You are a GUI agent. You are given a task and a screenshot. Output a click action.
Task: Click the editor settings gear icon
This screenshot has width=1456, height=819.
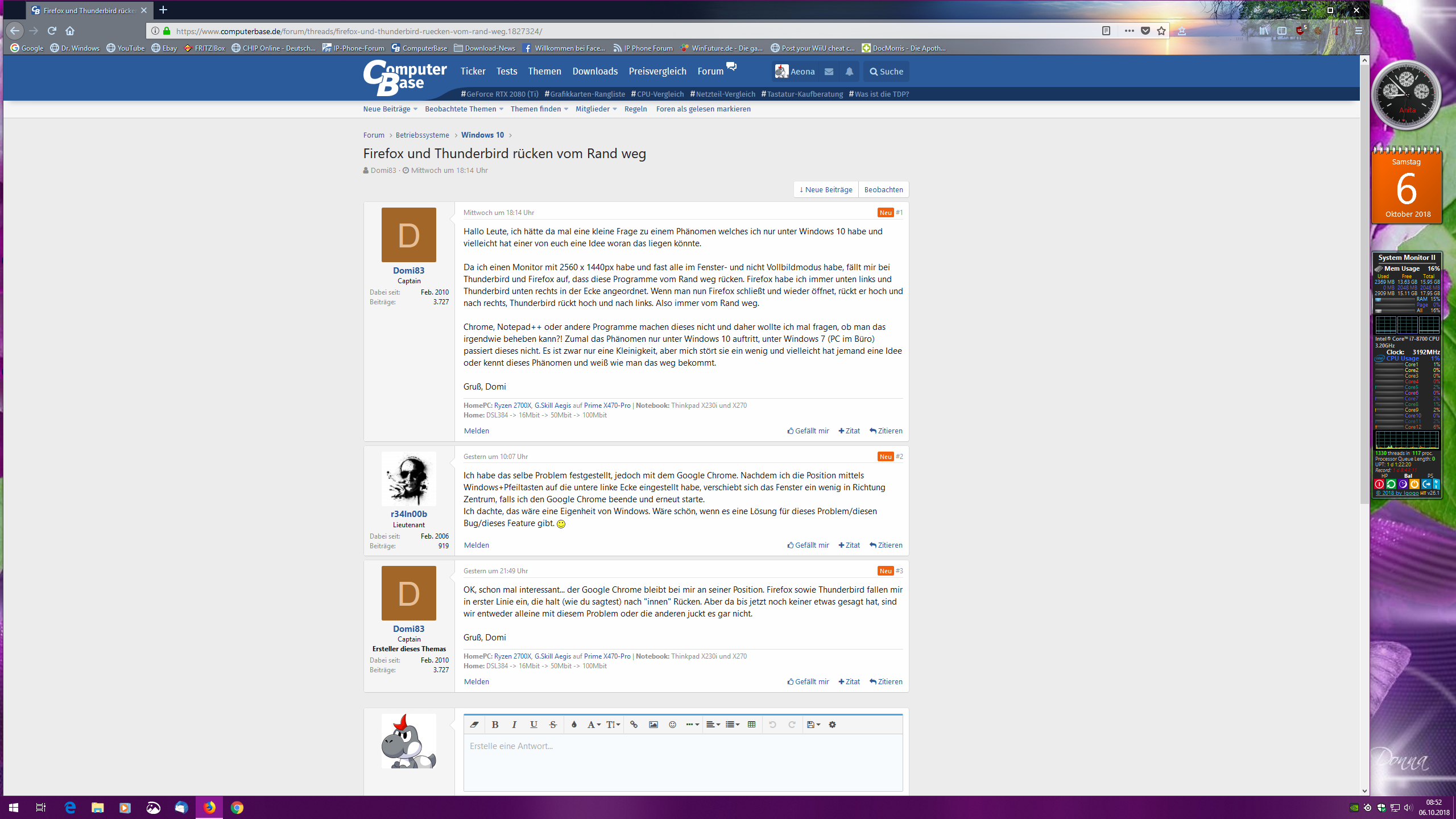coord(832,725)
